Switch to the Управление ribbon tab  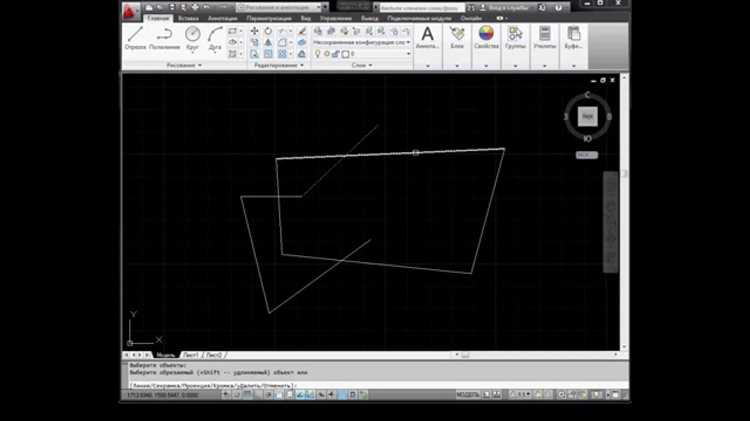coord(336,18)
